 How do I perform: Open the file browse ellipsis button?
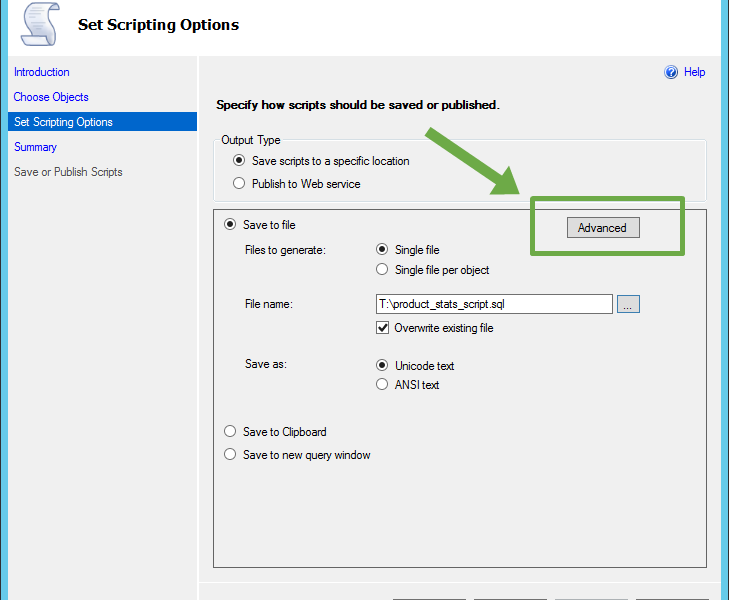(628, 304)
